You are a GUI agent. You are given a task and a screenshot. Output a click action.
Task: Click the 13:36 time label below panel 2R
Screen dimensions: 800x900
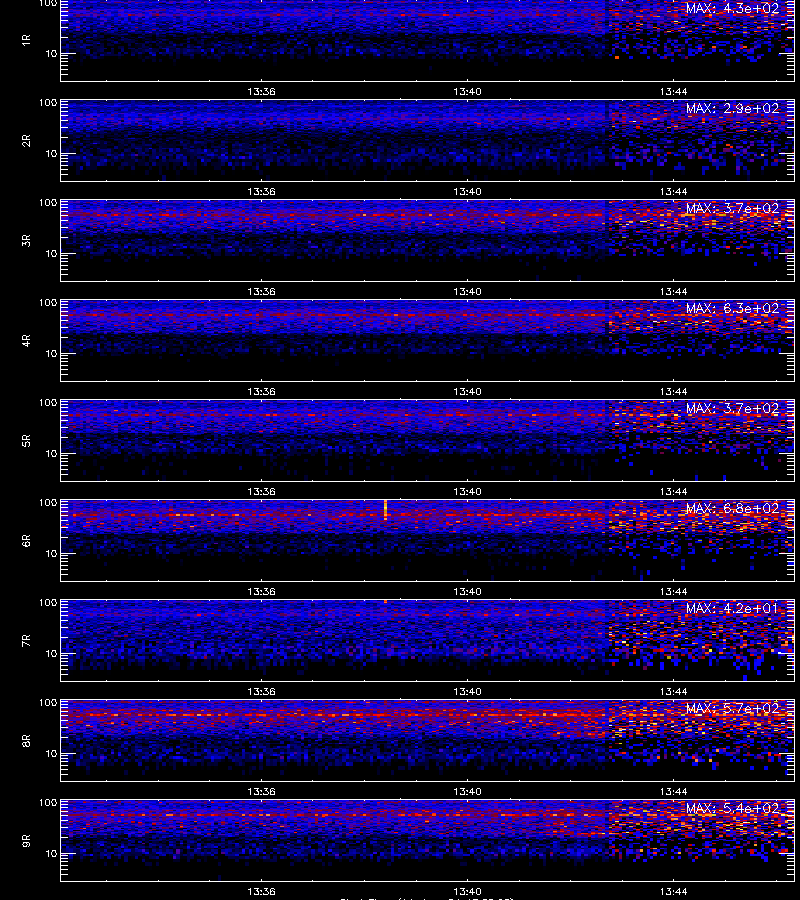[261, 192]
